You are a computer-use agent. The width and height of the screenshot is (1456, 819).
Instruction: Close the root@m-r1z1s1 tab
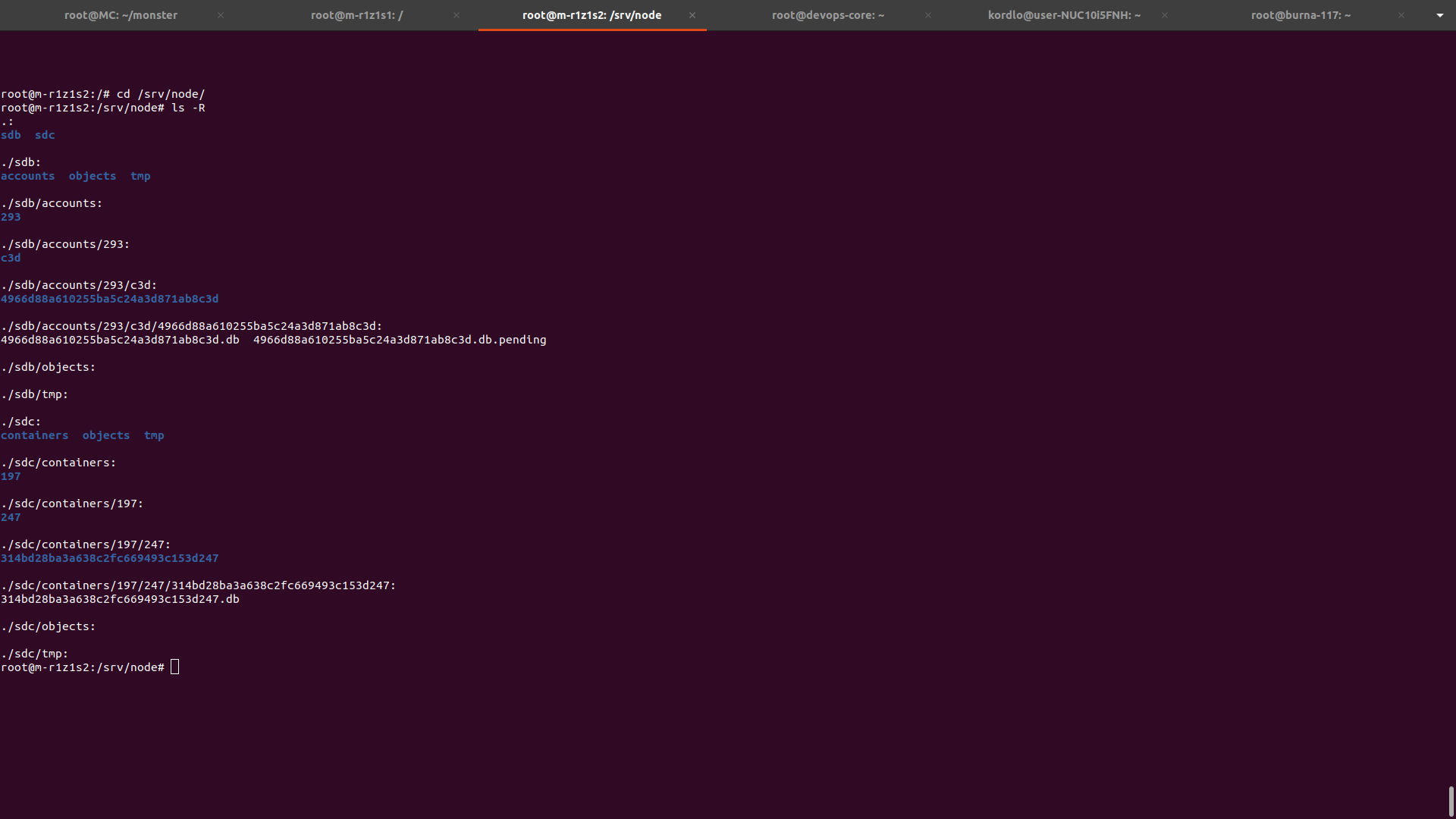pos(457,15)
